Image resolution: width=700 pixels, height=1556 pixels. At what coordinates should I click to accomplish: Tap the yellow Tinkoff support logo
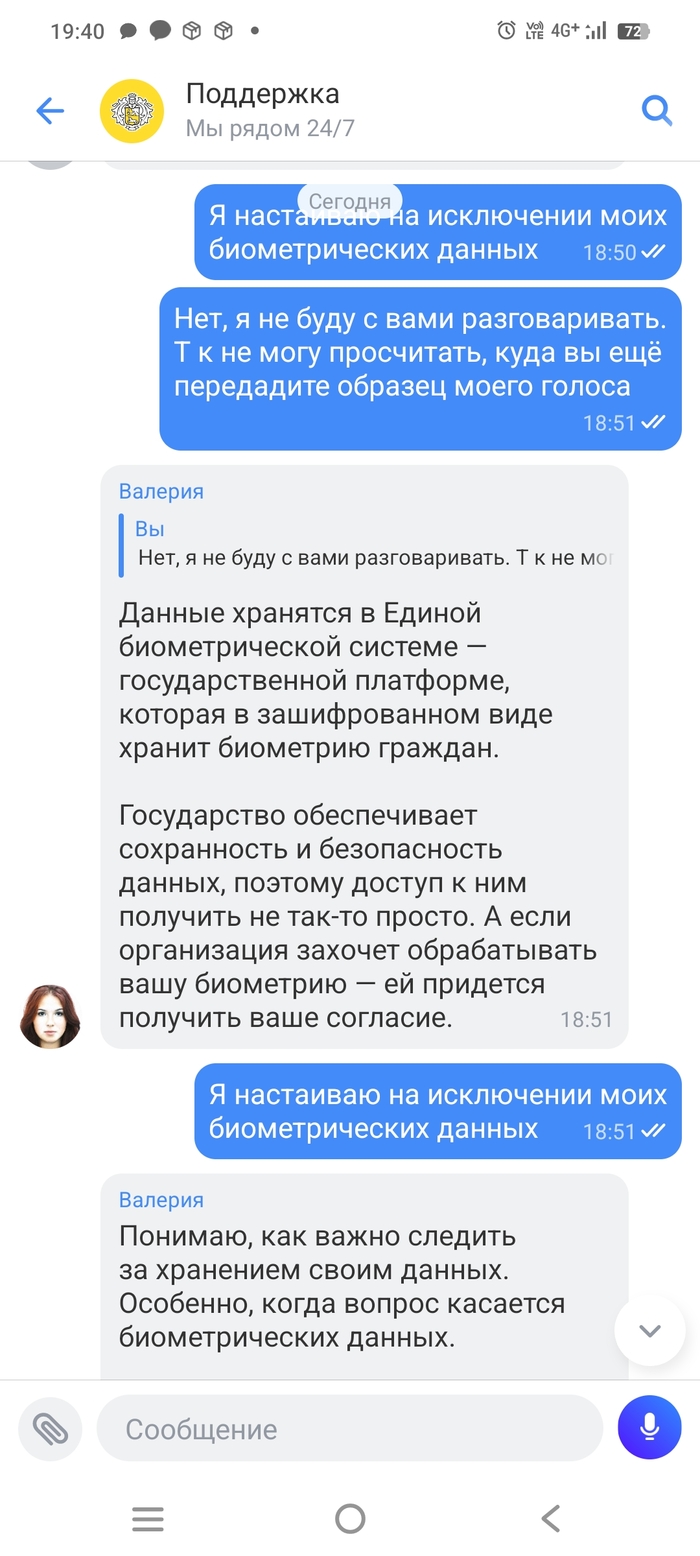coord(132,111)
